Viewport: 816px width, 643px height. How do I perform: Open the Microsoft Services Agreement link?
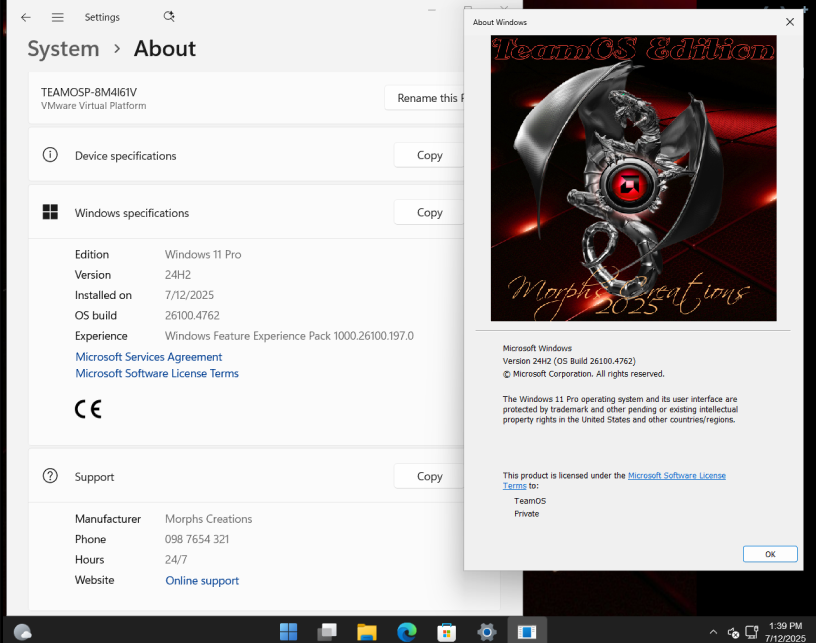pos(149,357)
